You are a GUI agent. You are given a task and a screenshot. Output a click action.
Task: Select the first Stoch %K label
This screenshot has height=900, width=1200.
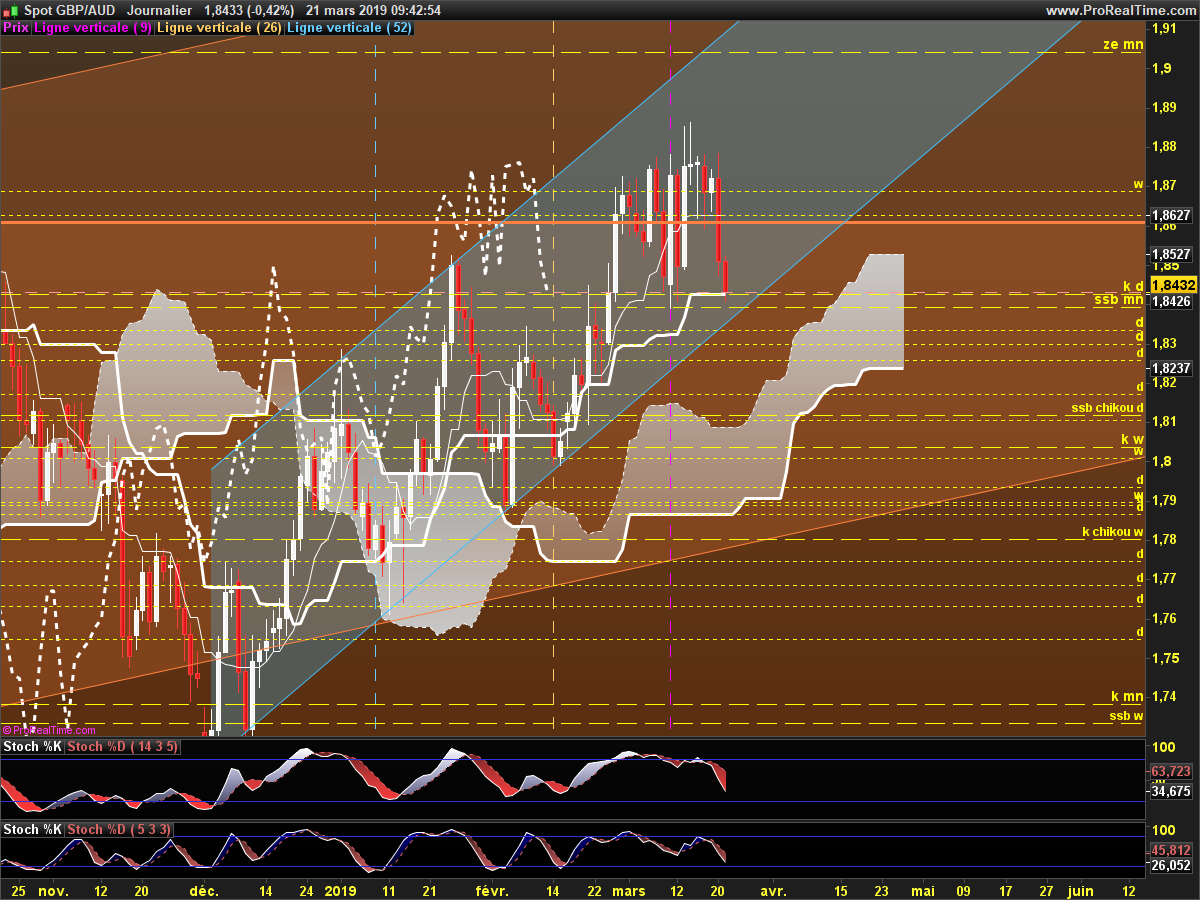(x=34, y=747)
